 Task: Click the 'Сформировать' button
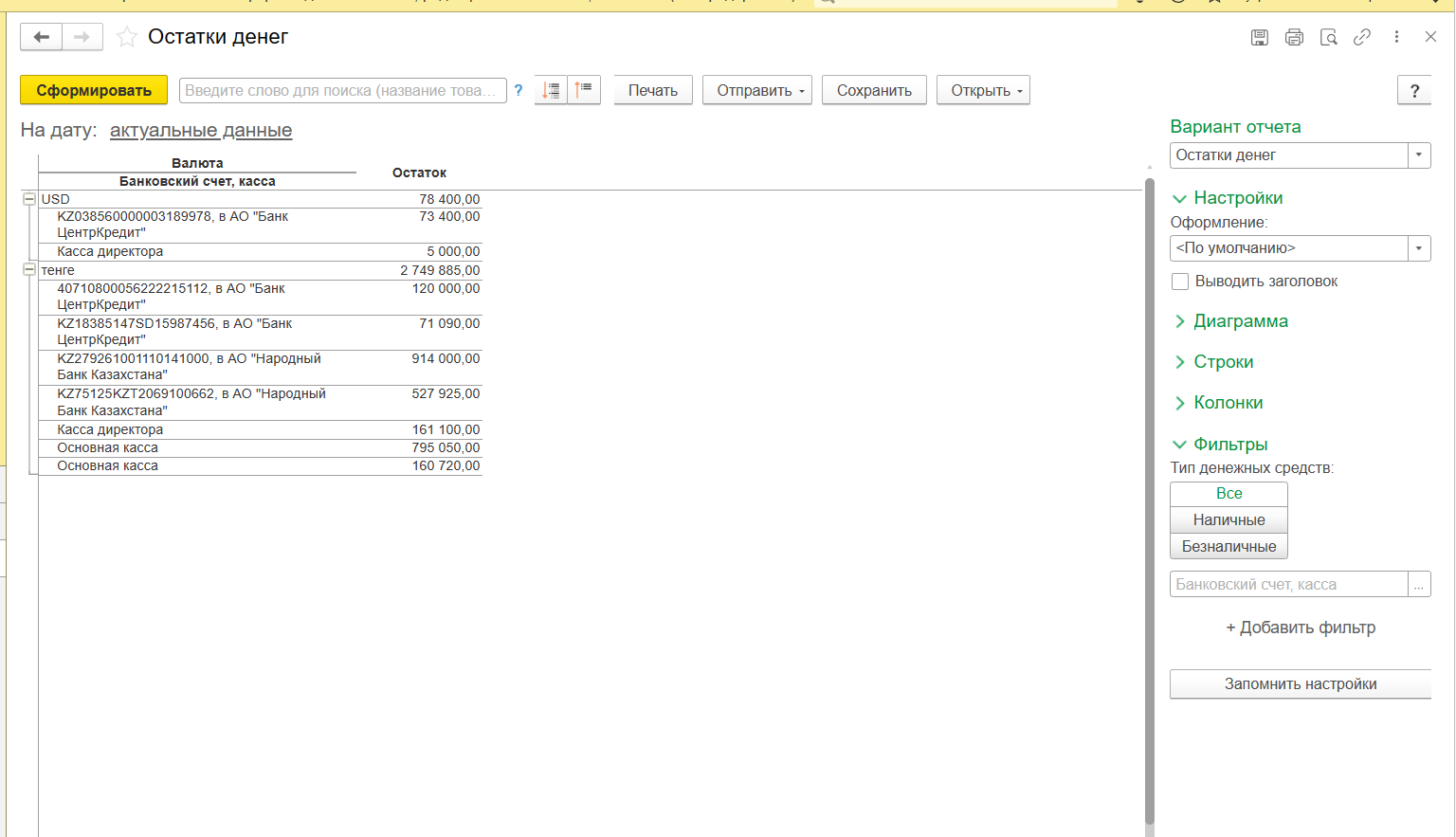(x=94, y=90)
